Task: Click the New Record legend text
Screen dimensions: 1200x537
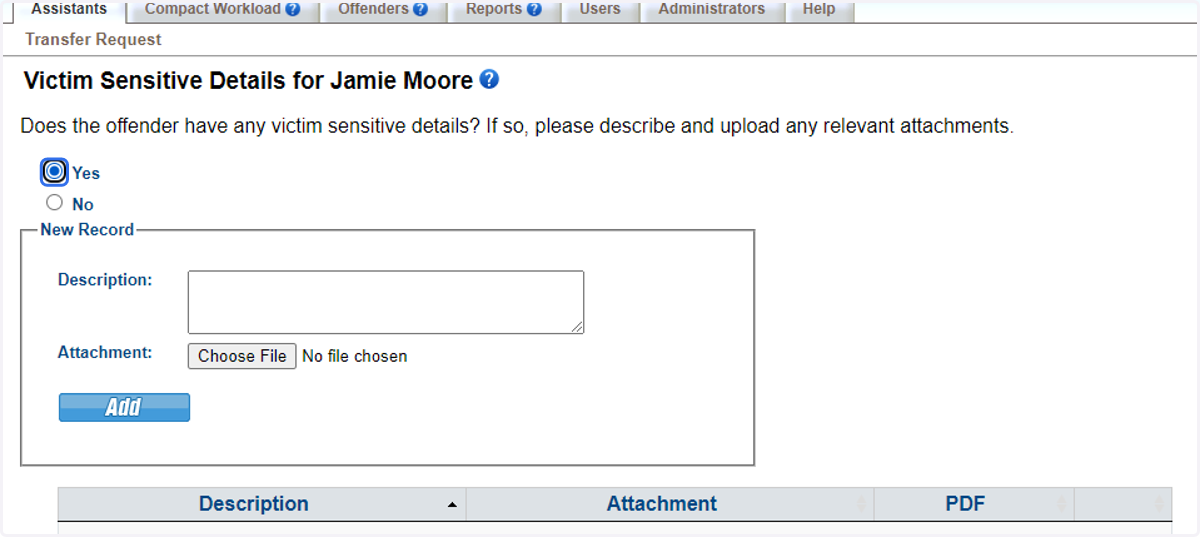Action: click(87, 229)
